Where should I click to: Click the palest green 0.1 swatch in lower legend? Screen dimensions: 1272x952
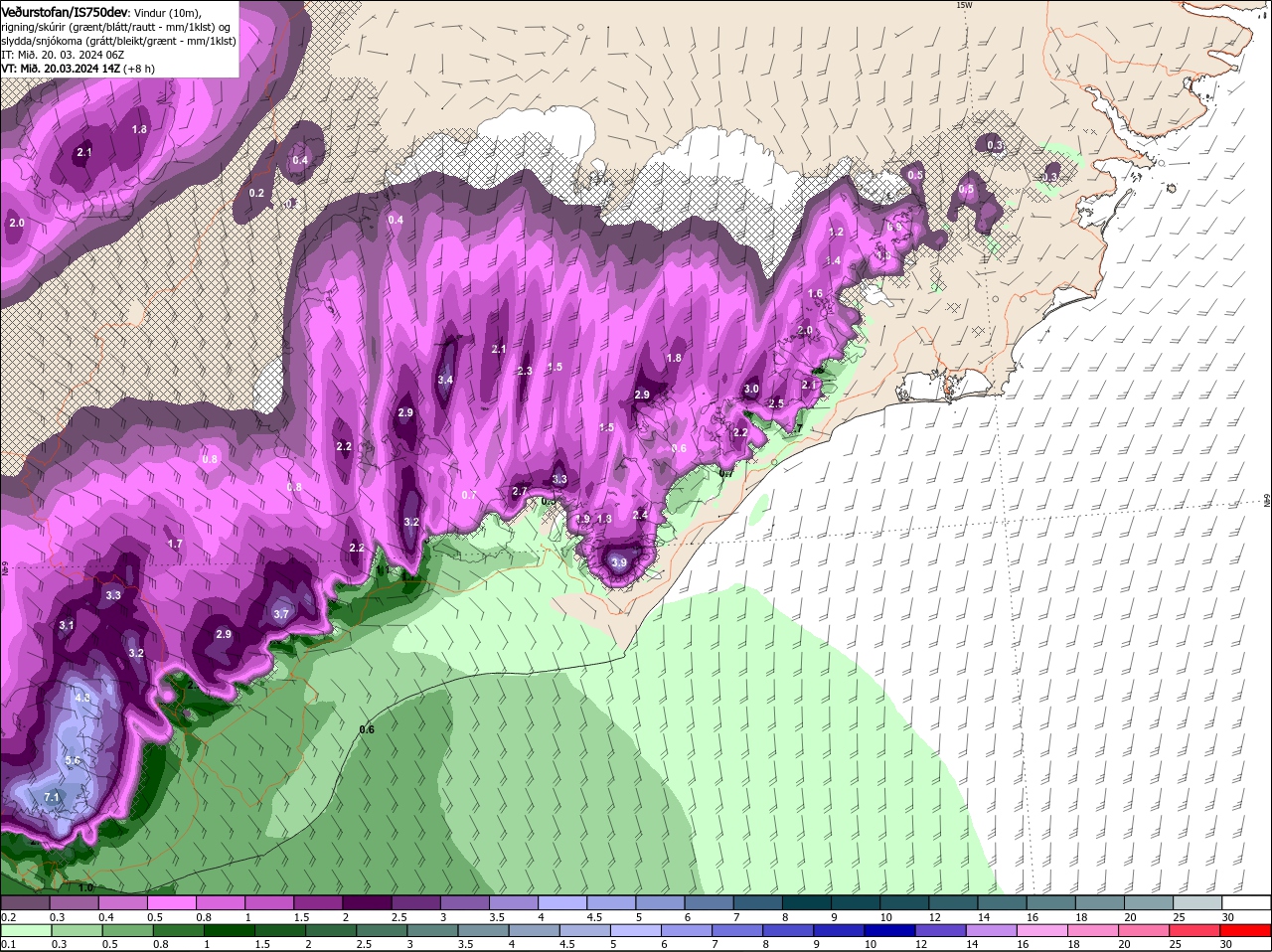tap(25, 930)
